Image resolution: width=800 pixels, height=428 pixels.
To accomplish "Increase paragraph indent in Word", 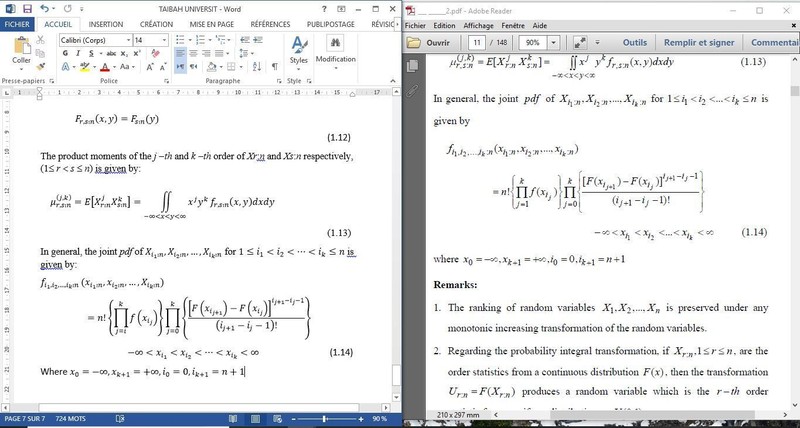I will [x=258, y=40].
